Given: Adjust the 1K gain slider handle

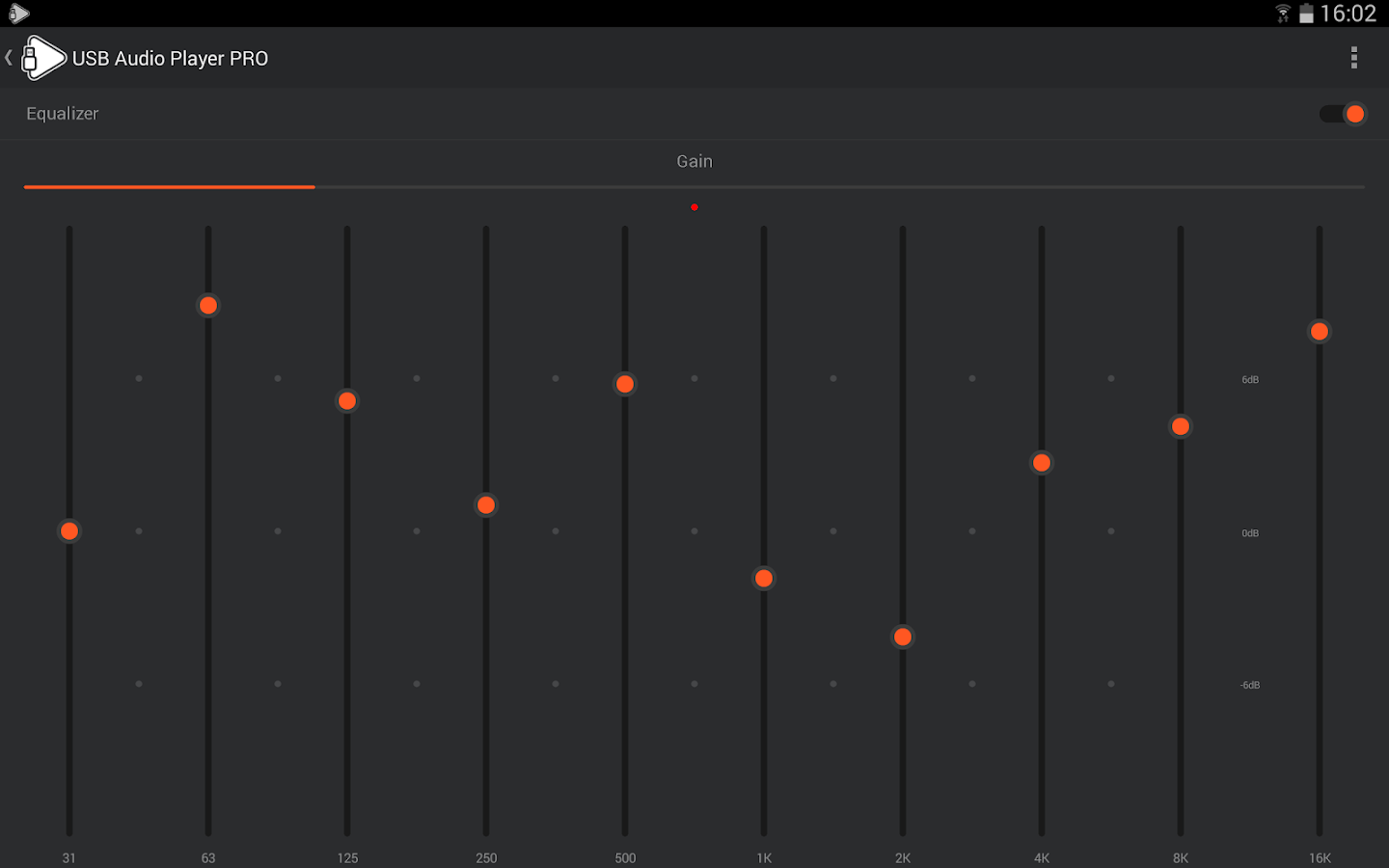Looking at the screenshot, I should (763, 578).
